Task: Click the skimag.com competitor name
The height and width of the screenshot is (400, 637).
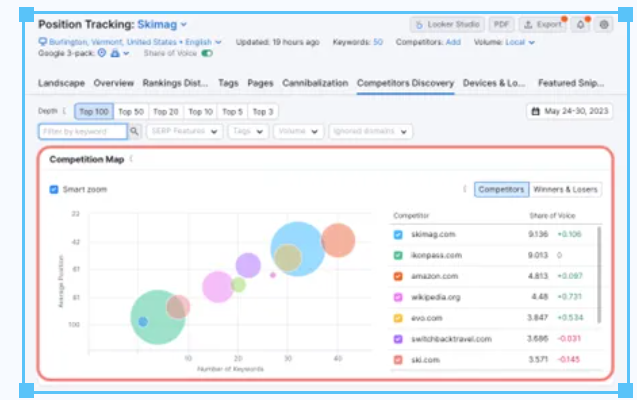Action: click(433, 234)
